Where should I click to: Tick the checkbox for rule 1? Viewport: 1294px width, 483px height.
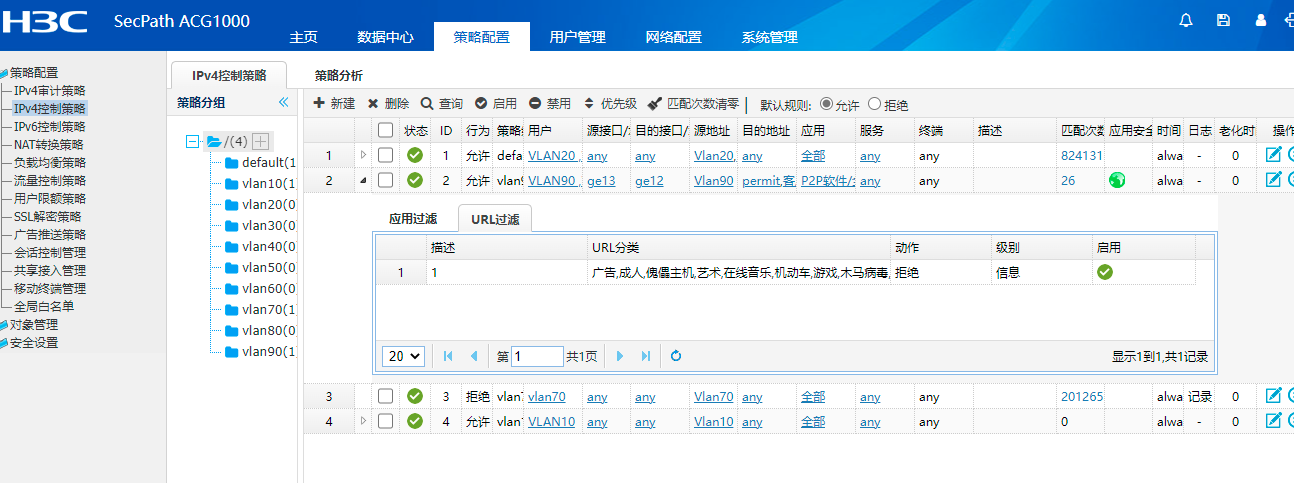(x=386, y=155)
